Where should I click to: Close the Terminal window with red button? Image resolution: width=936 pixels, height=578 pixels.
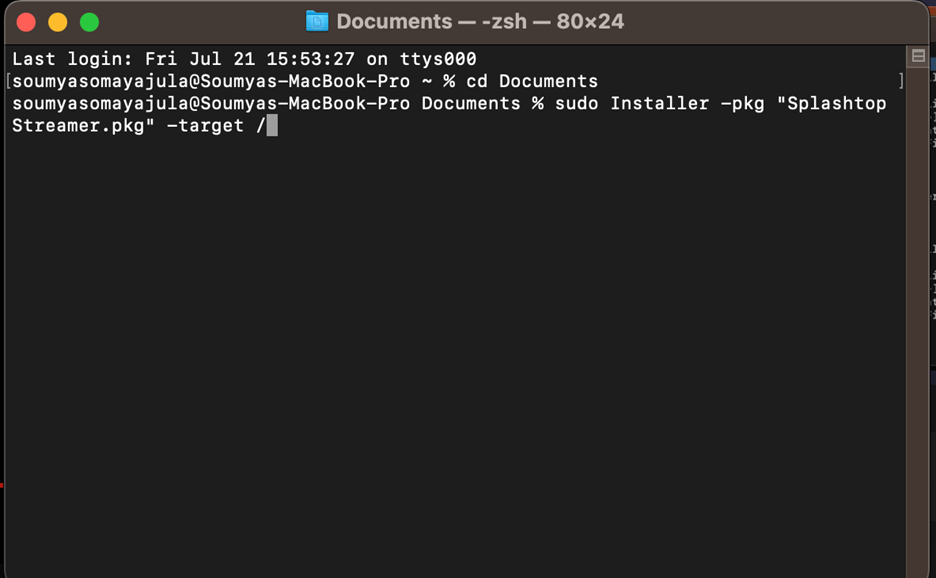click(26, 22)
